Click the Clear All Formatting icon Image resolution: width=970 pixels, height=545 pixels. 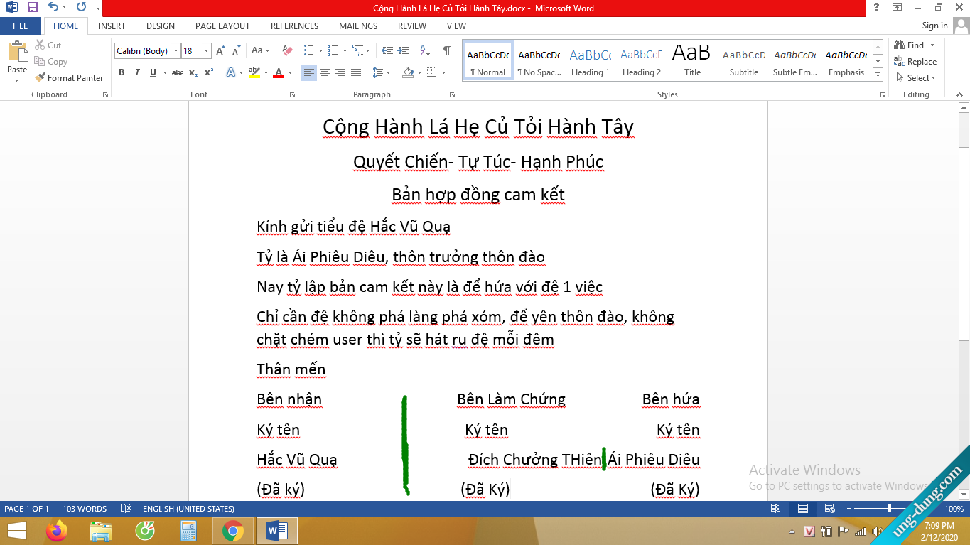pos(287,50)
